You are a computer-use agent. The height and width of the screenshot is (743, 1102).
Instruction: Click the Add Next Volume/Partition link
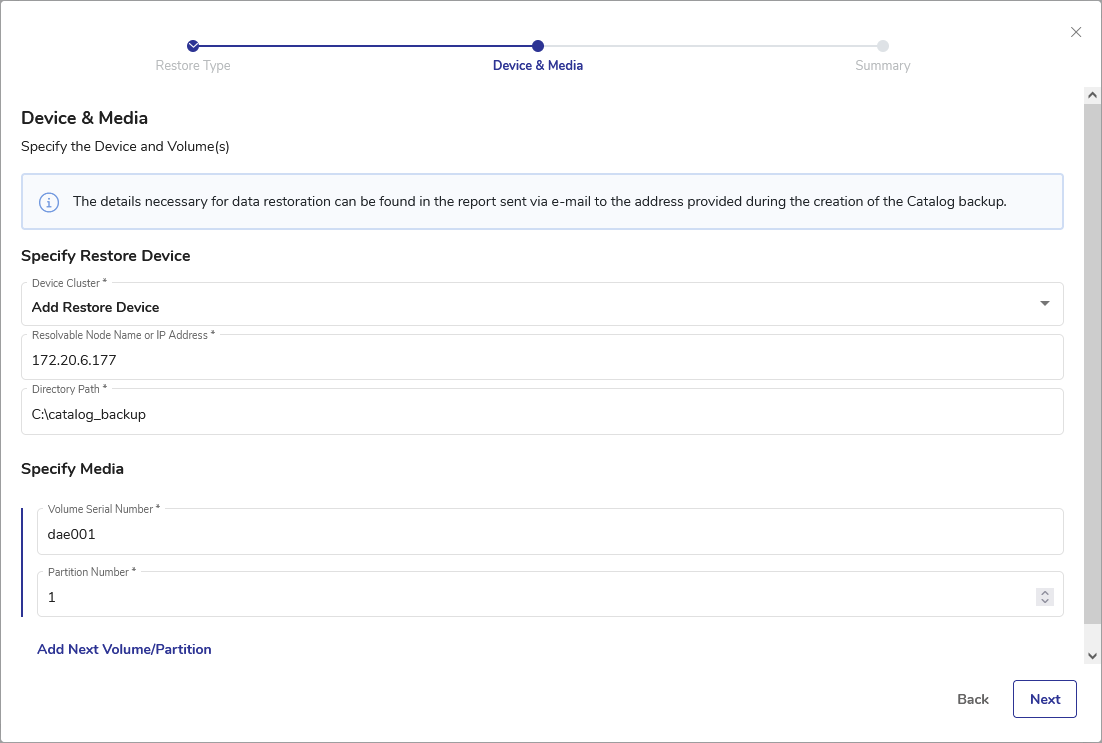pyautogui.click(x=124, y=649)
